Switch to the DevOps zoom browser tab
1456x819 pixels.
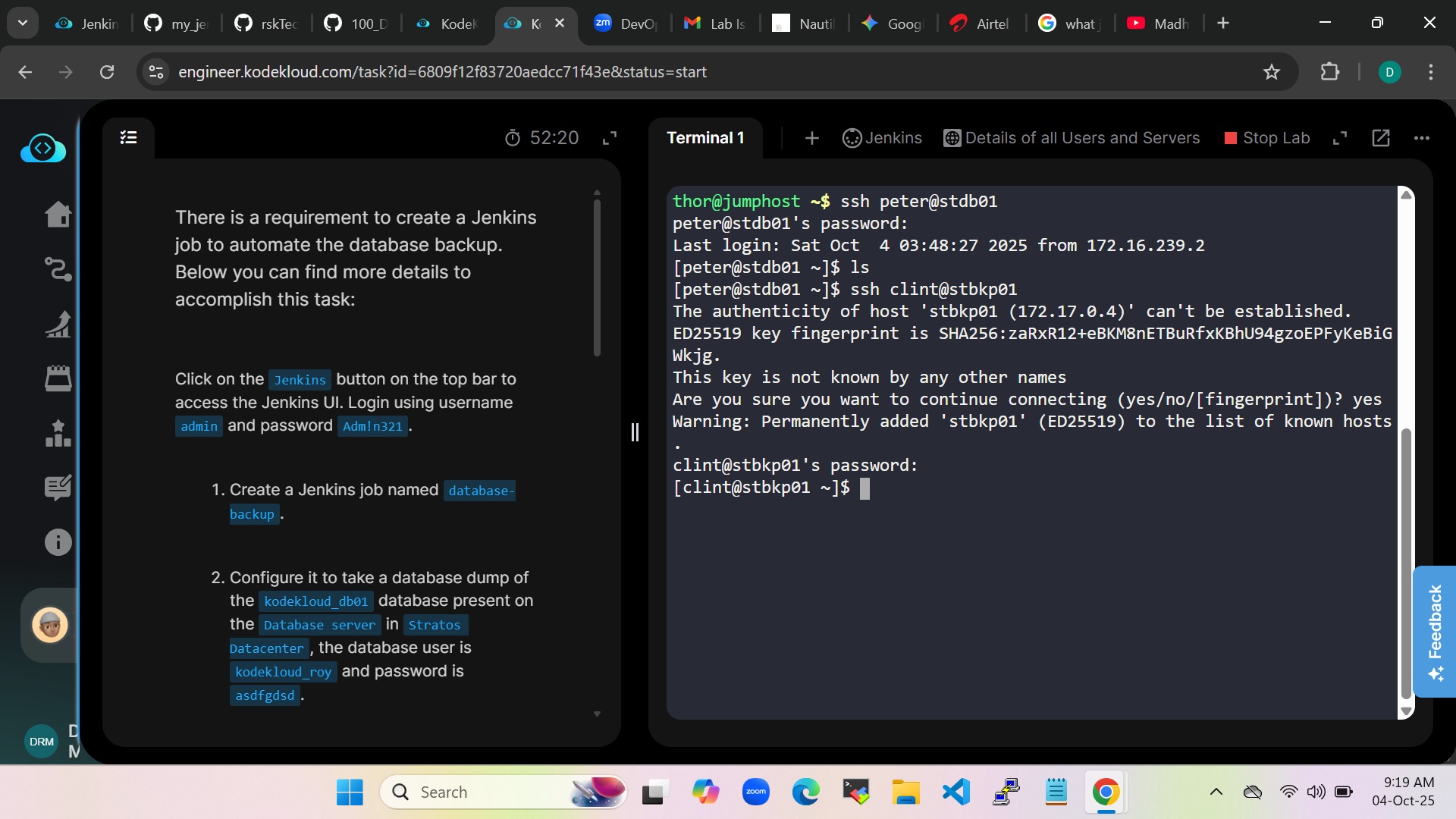(626, 24)
